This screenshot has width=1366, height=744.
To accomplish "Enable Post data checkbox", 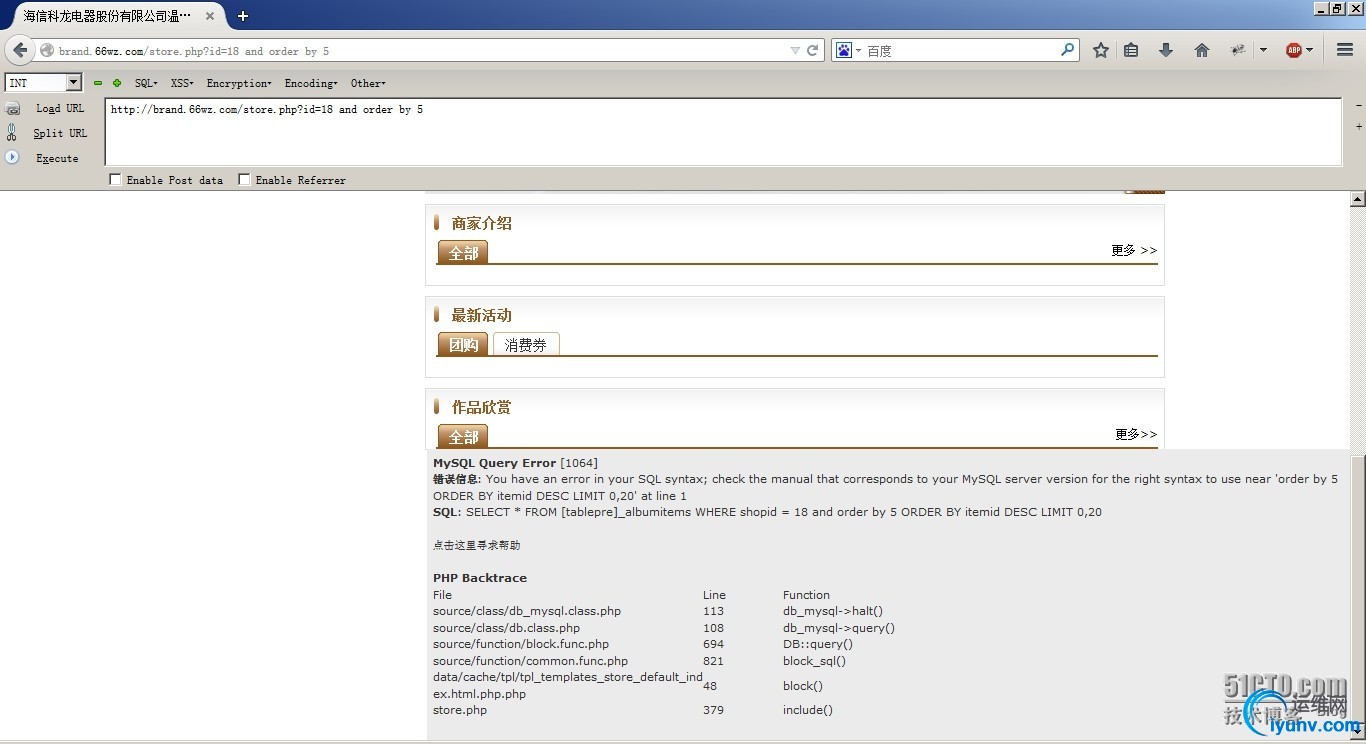I will click(x=116, y=180).
